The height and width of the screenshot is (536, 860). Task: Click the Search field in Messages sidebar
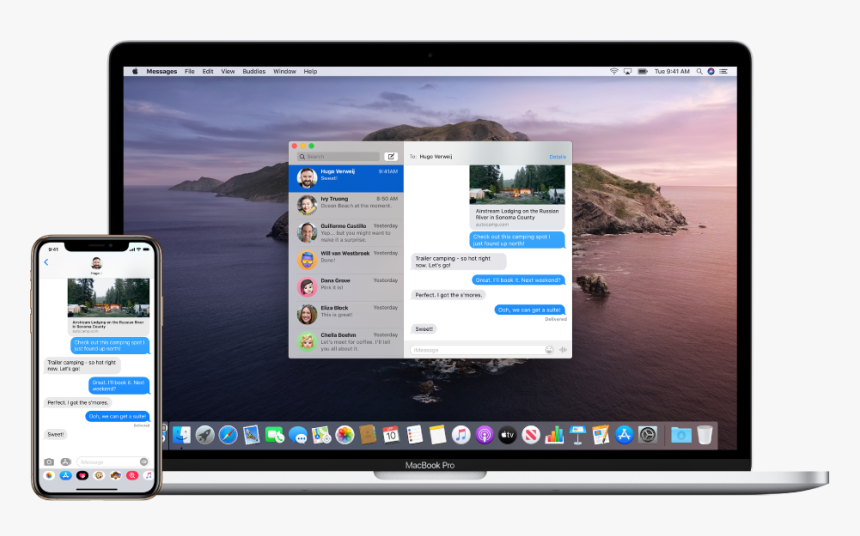click(x=338, y=156)
